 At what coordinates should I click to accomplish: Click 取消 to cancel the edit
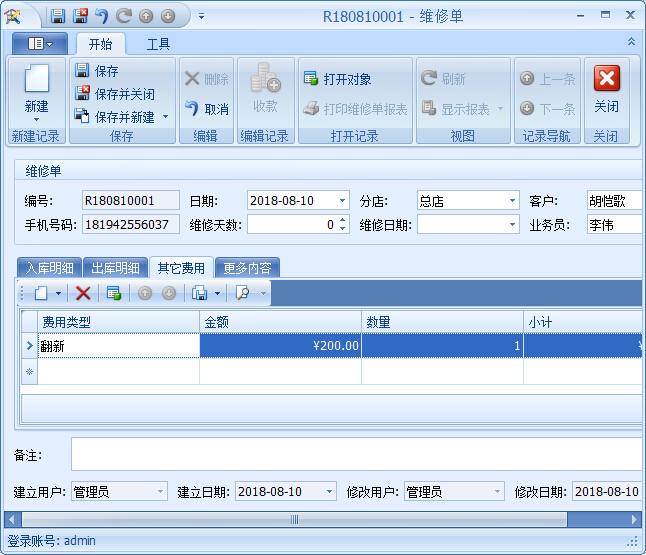pos(206,109)
